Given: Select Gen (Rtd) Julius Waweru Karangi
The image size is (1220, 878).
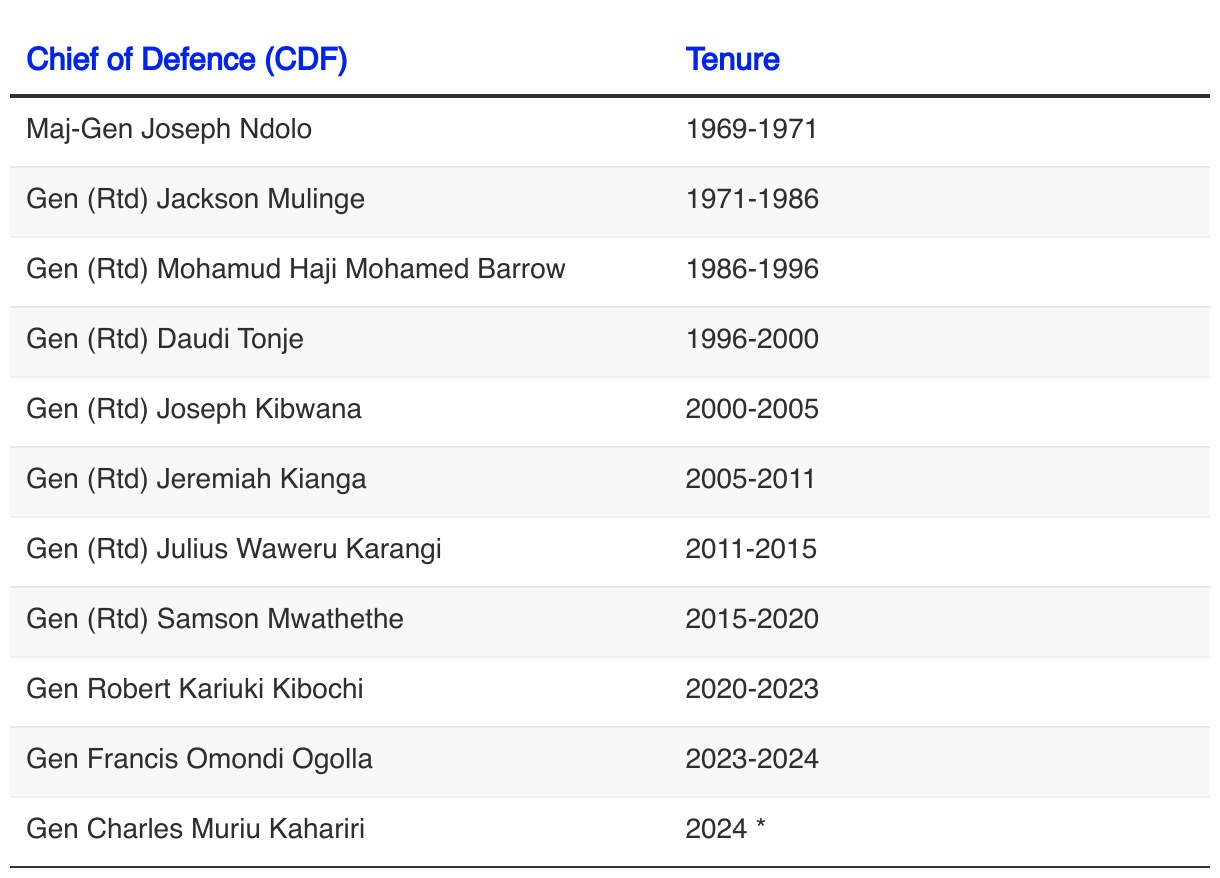Looking at the screenshot, I should pos(234,549).
